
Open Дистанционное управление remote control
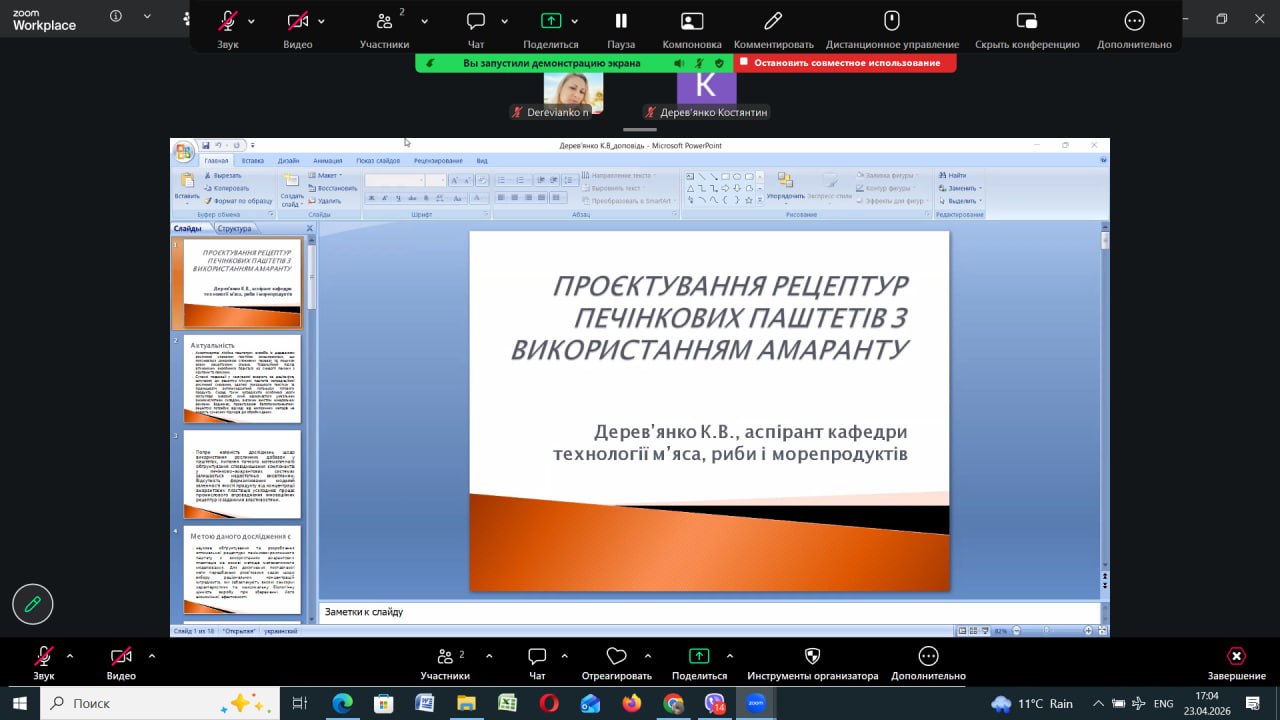click(x=892, y=21)
